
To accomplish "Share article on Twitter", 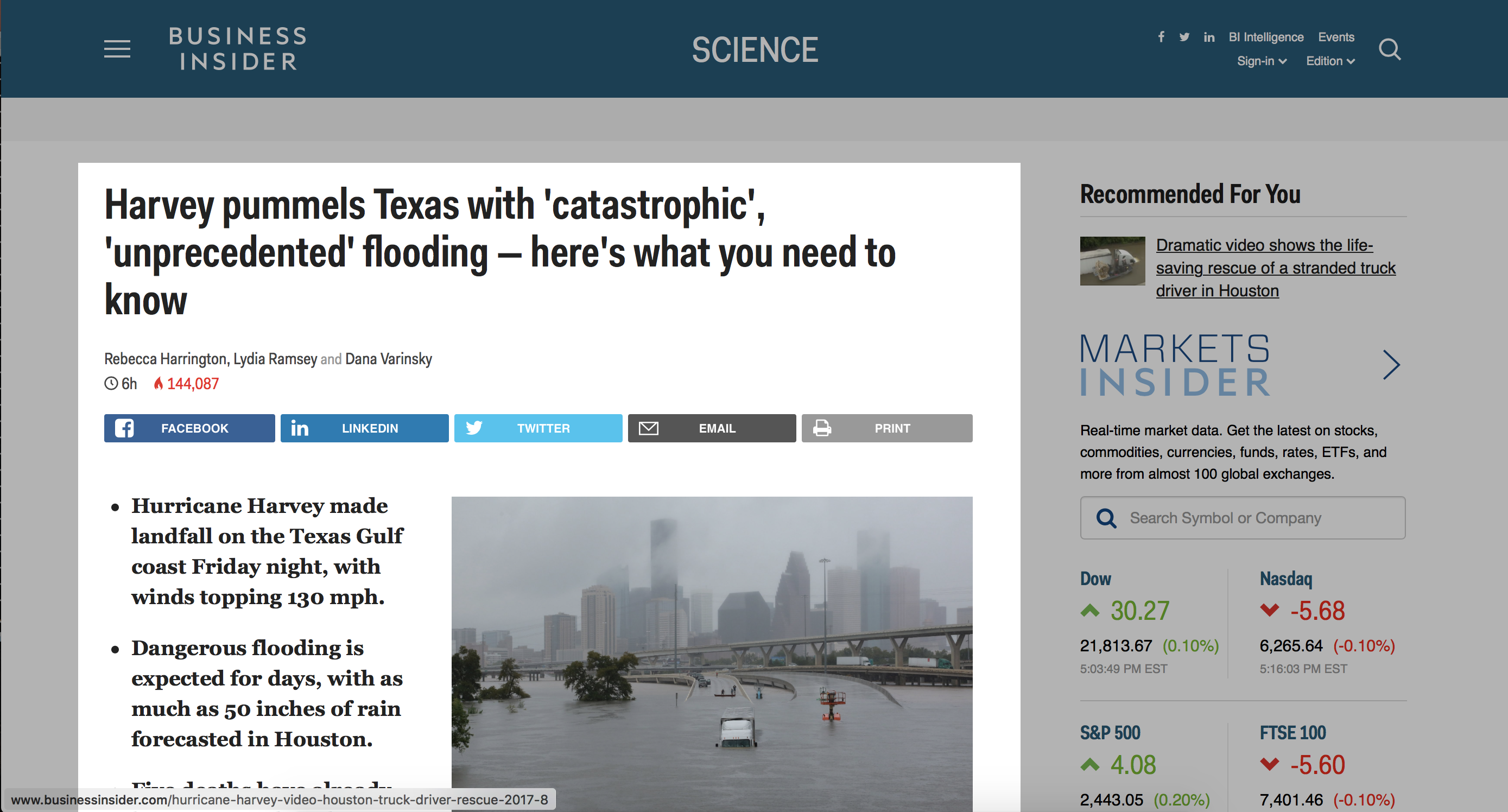I will (x=538, y=428).
